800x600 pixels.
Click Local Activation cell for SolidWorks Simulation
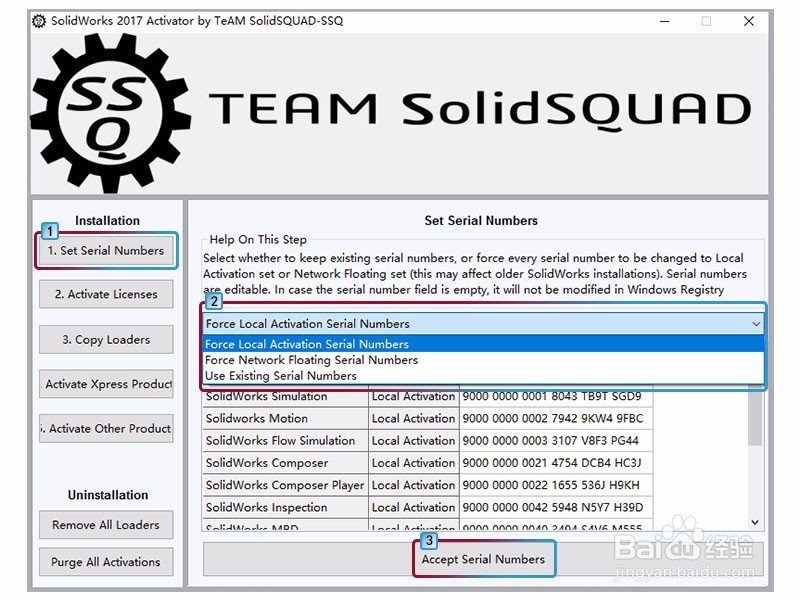(414, 396)
